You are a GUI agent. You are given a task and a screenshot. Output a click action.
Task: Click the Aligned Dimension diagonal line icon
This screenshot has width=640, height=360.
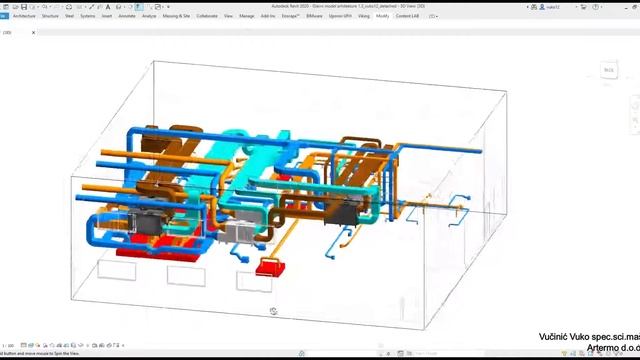click(x=92, y=7)
